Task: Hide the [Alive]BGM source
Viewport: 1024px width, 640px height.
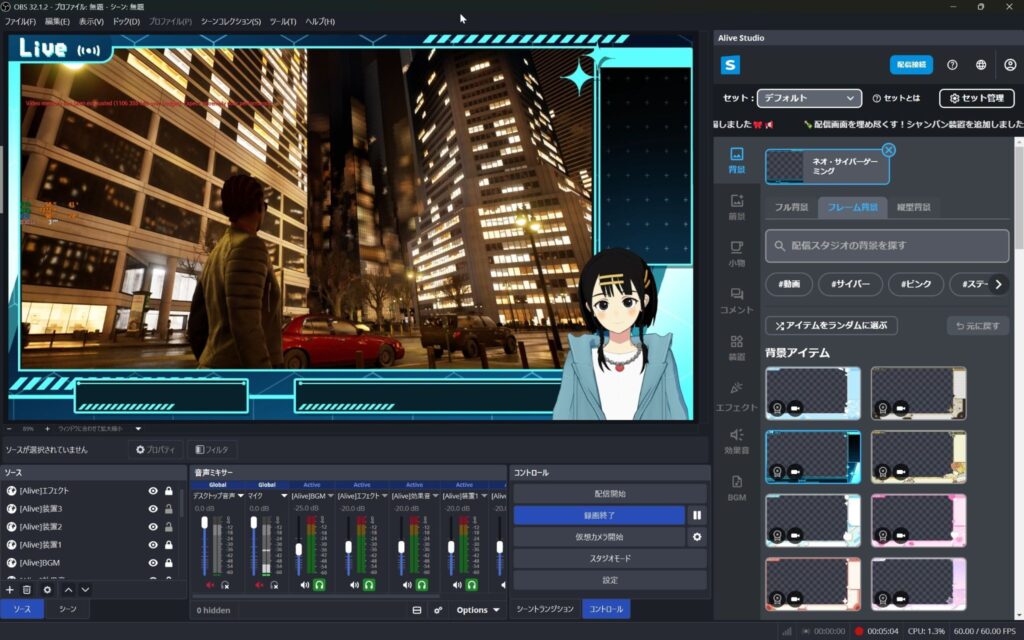Action: [x=153, y=562]
